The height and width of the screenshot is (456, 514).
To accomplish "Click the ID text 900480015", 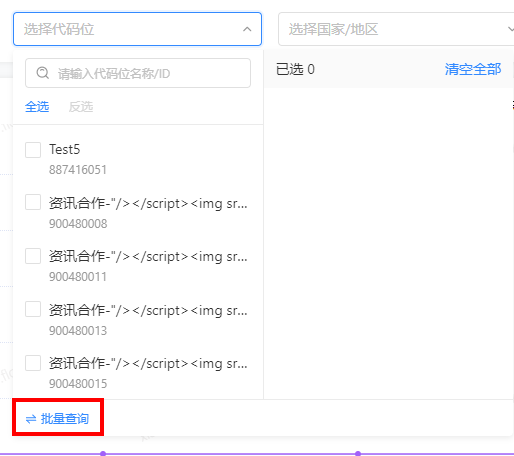I will click(78, 384).
